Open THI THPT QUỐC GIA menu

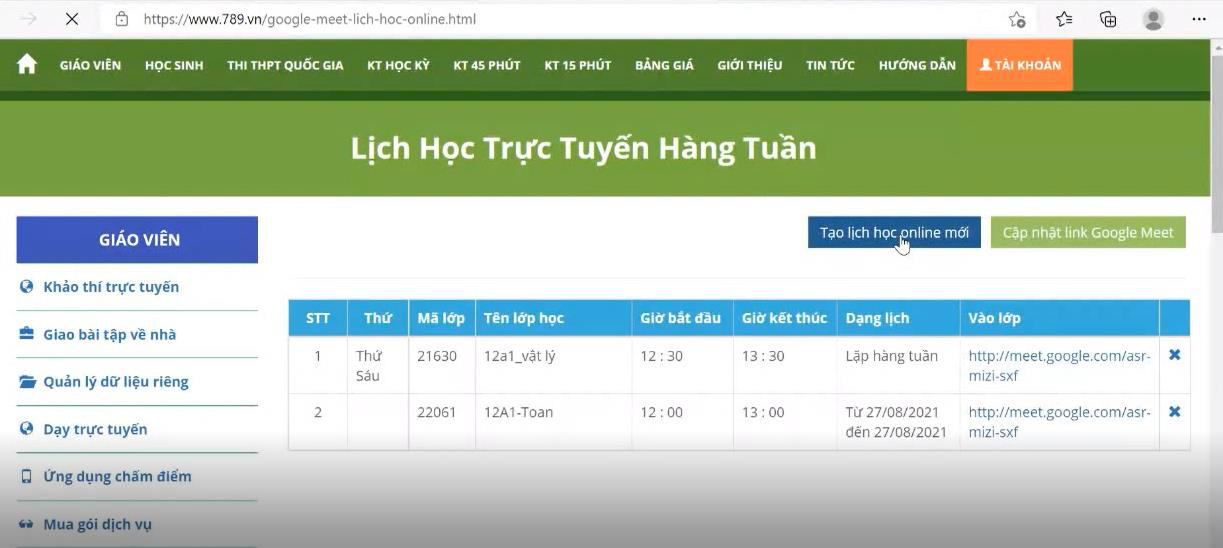(x=285, y=65)
